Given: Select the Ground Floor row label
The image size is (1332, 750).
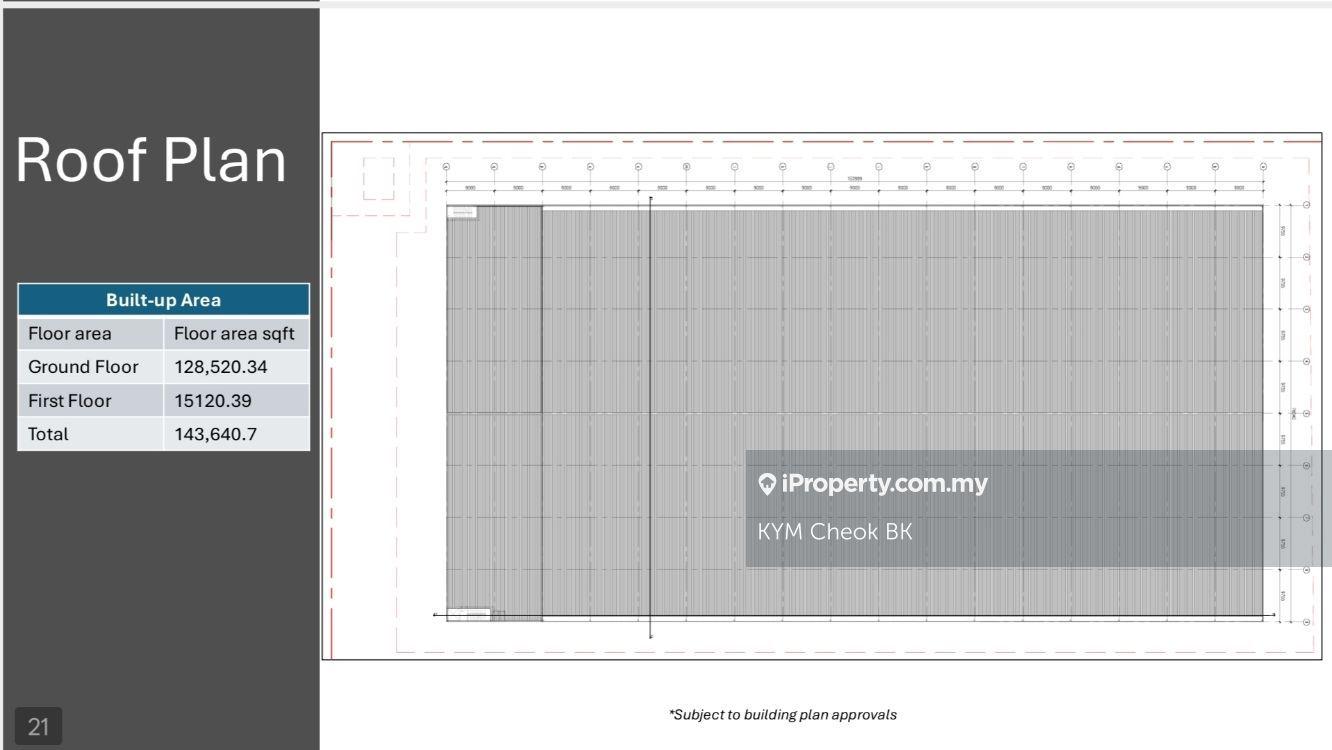Looking at the screenshot, I should (x=83, y=367).
